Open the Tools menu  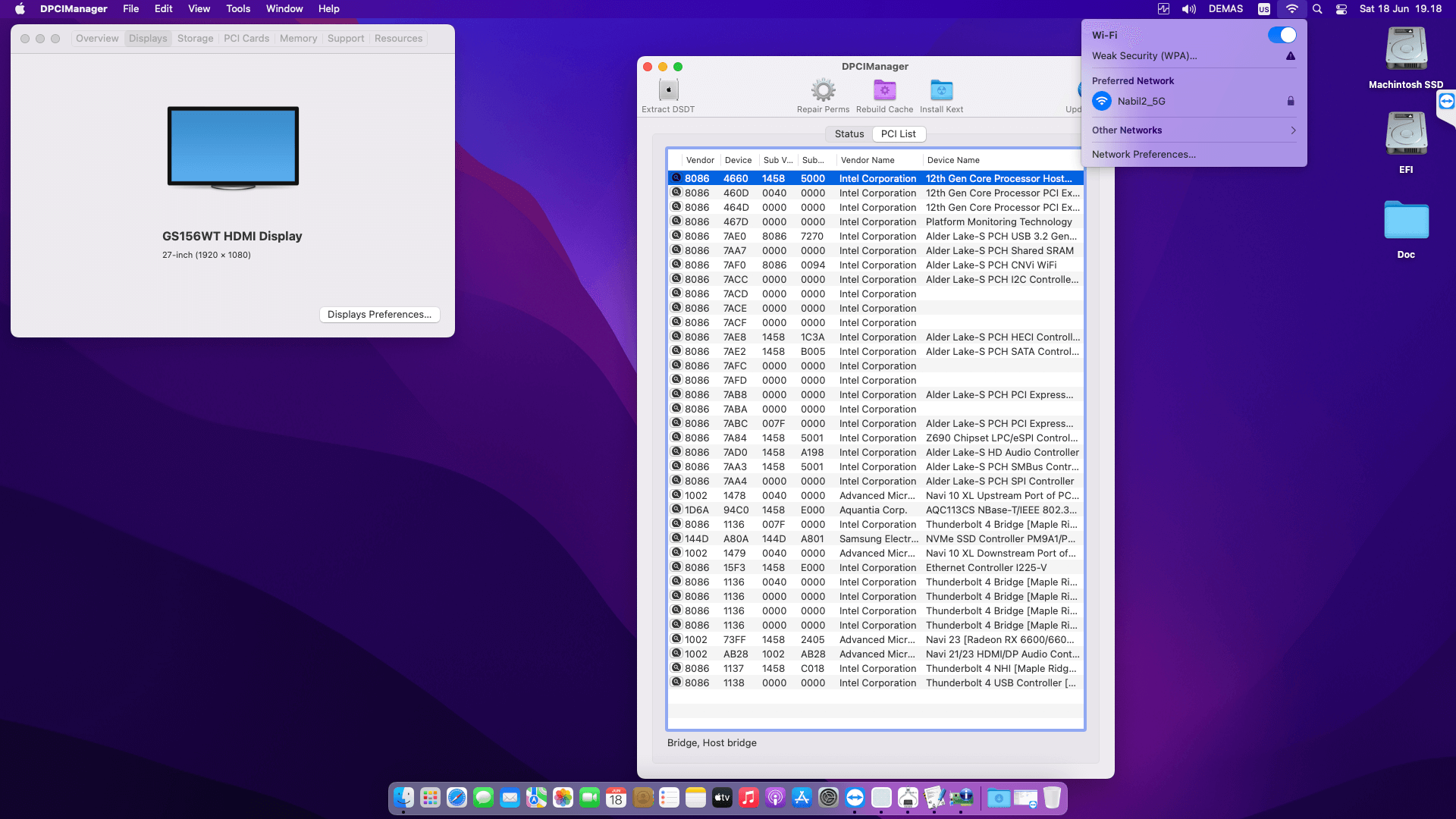(x=238, y=9)
